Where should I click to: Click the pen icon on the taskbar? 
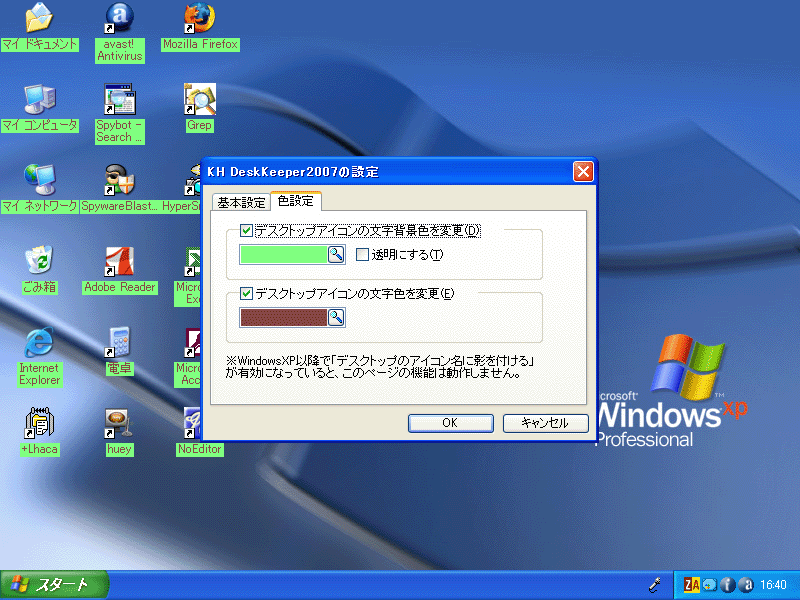655,585
